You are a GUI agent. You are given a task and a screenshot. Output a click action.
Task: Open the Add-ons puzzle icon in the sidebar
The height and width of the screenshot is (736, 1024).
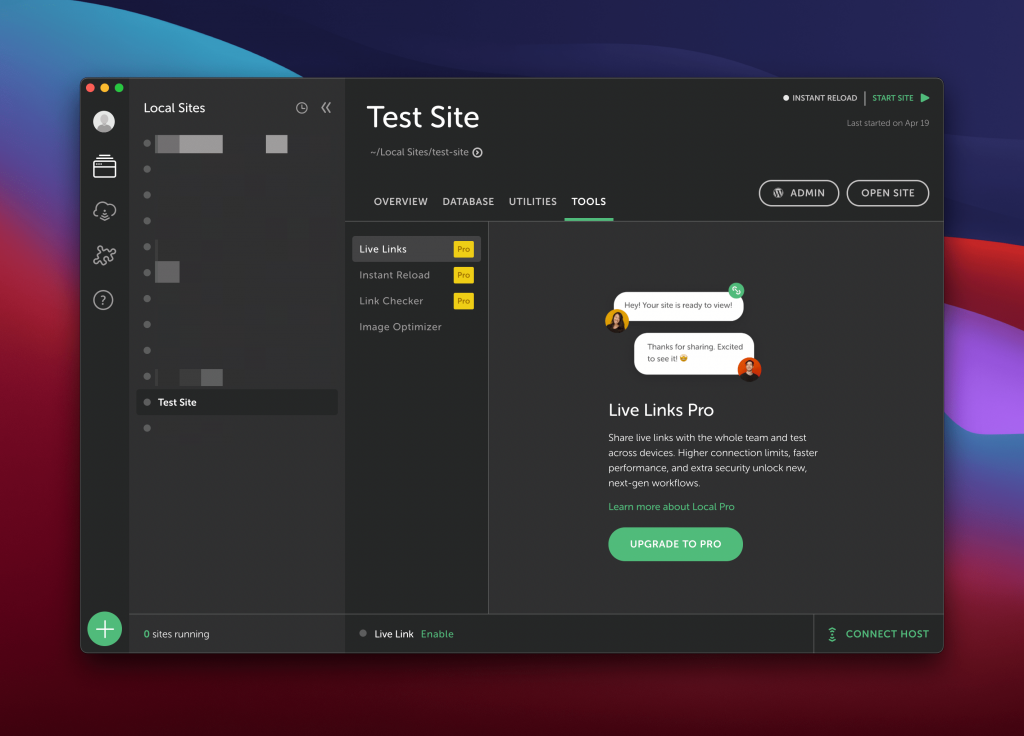[104, 255]
